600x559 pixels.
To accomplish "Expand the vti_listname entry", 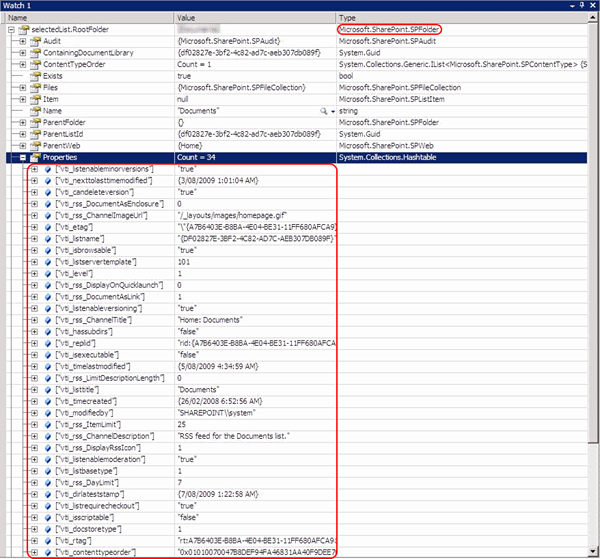I will [34, 239].
